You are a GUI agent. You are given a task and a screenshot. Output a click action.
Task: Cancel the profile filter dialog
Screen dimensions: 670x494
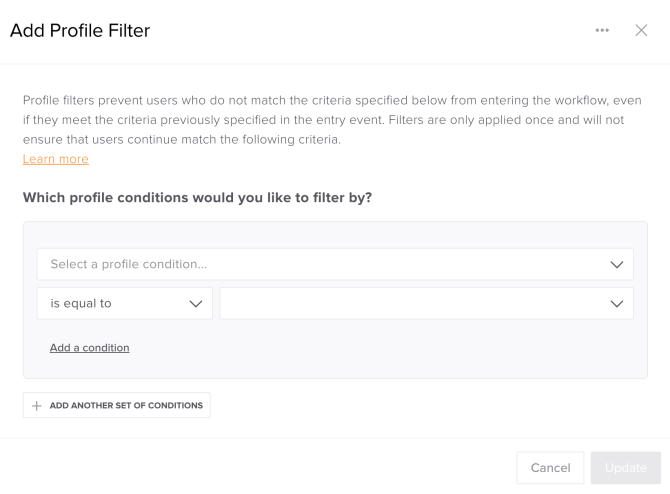(x=550, y=468)
